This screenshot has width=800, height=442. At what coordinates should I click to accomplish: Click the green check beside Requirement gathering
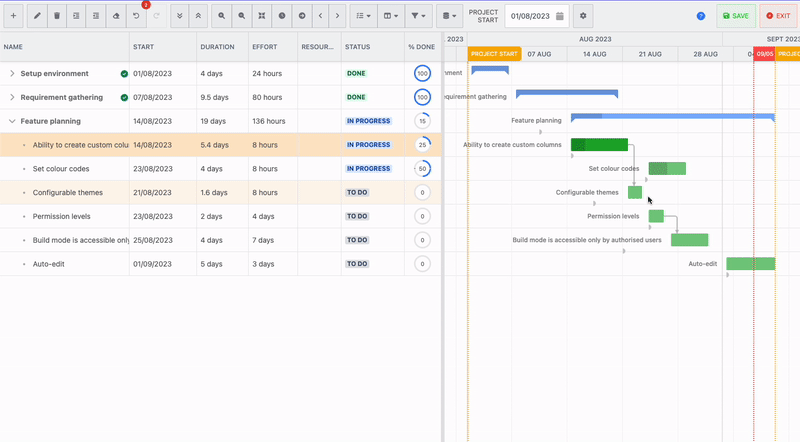(x=124, y=97)
